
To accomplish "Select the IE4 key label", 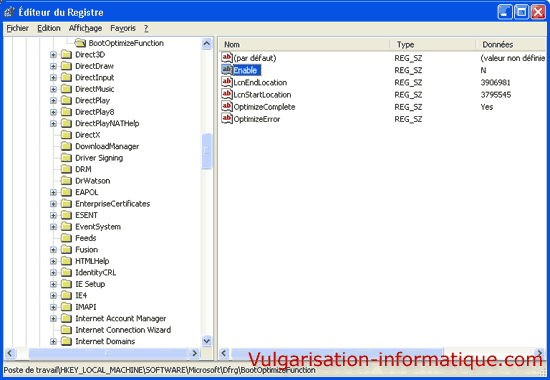I will [81, 295].
